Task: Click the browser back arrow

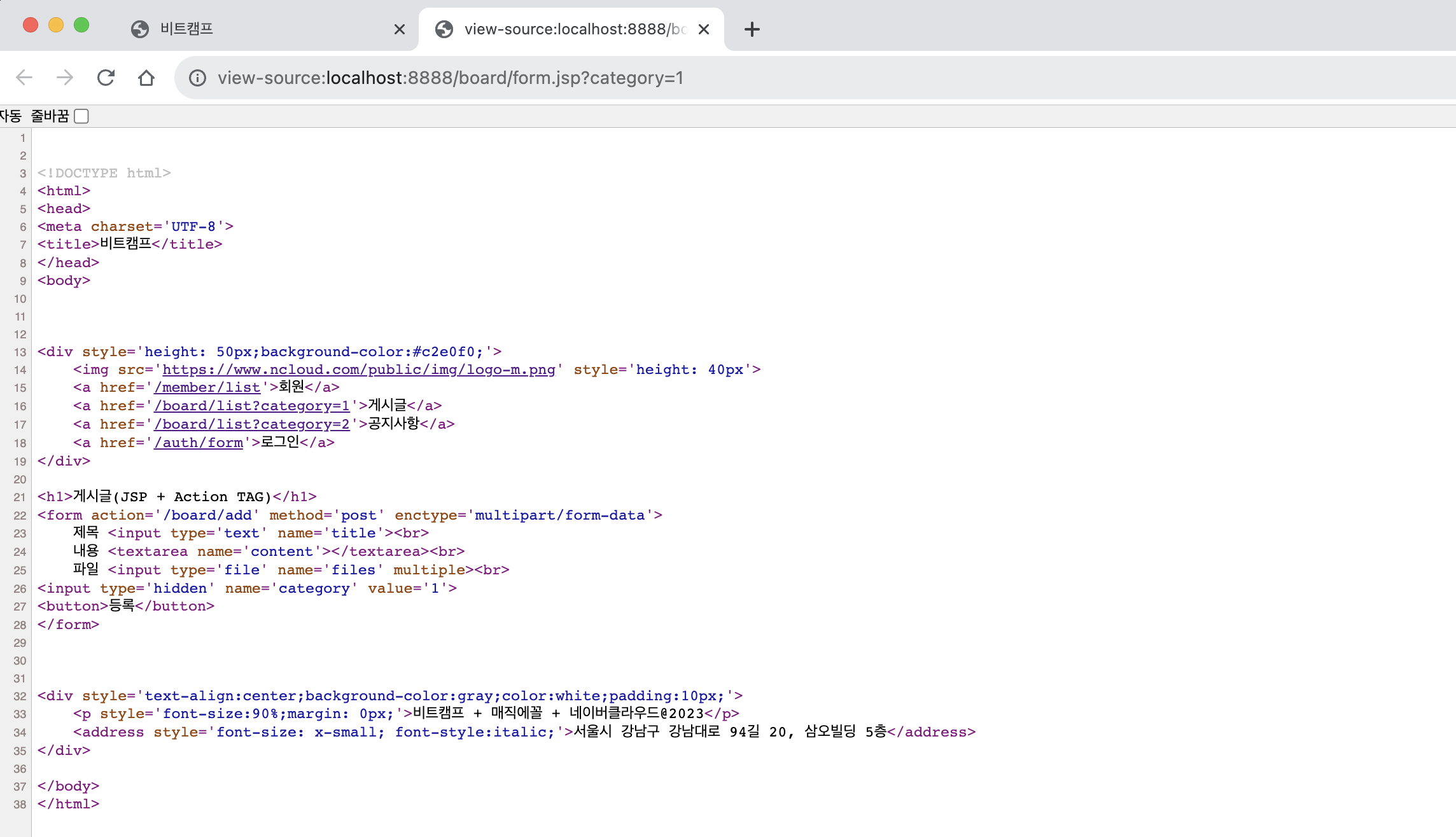Action: pyautogui.click(x=24, y=78)
